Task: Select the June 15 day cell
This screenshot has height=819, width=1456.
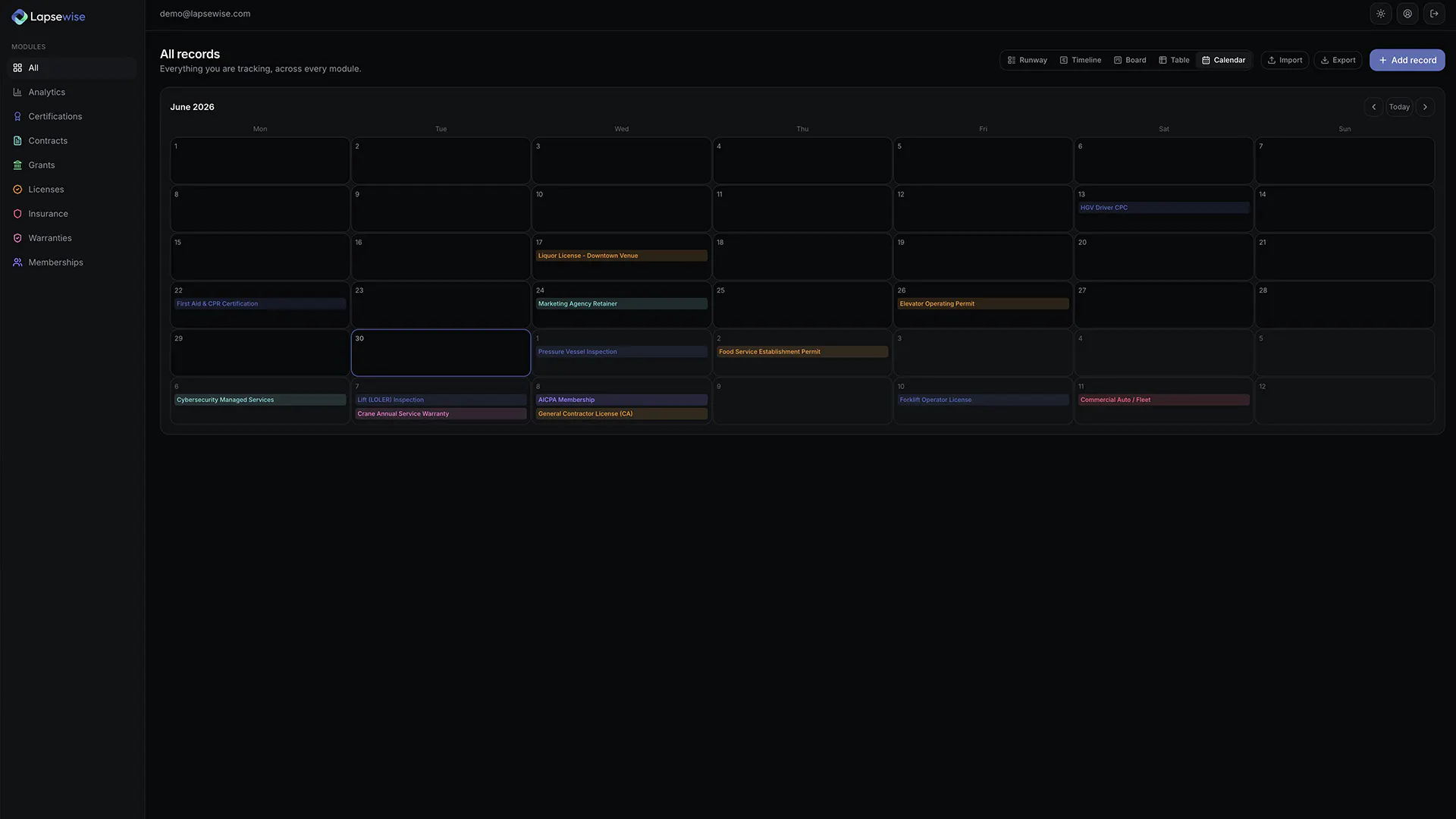Action: click(260, 257)
